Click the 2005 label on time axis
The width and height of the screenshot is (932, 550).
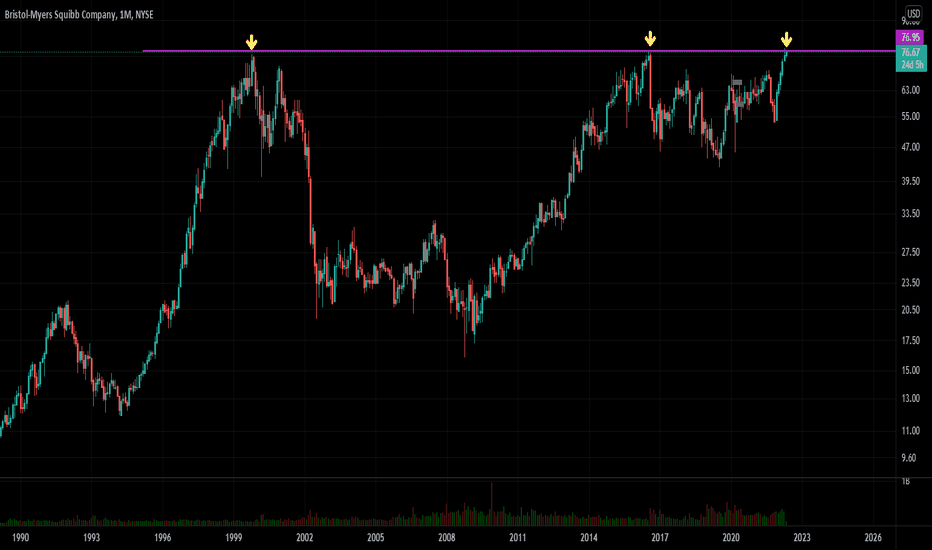pyautogui.click(x=376, y=538)
